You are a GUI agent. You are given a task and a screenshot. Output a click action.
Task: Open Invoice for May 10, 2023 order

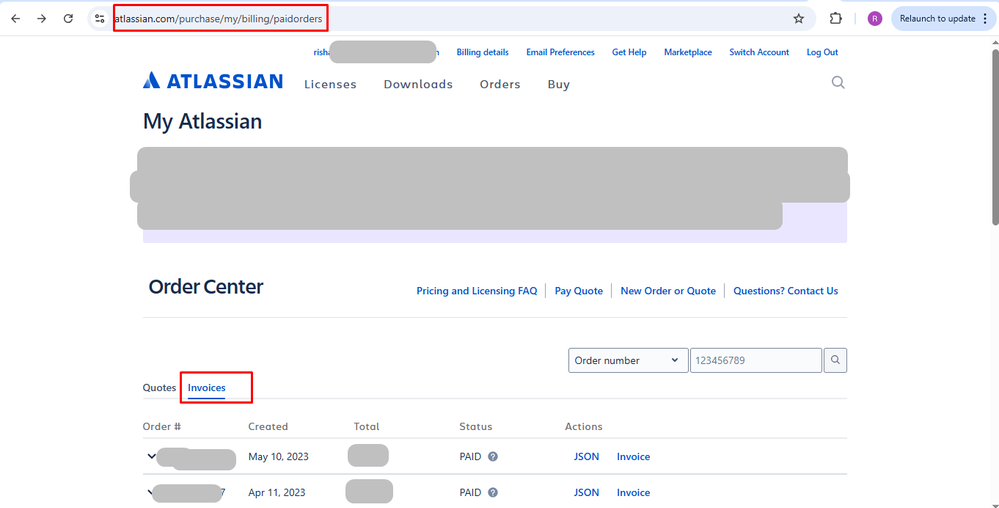633,456
